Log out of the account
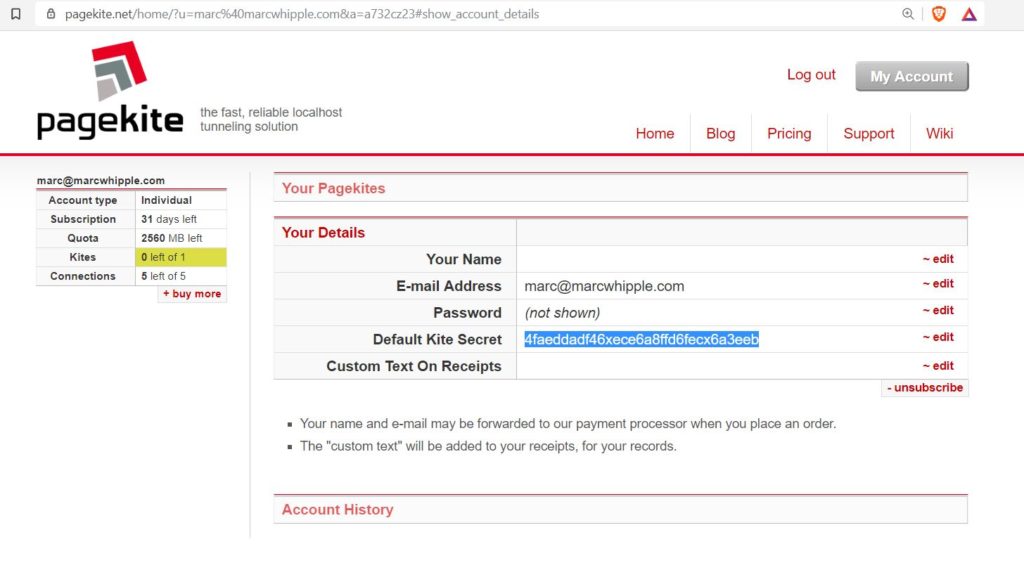Viewport: 1024px width, 582px height. [811, 74]
